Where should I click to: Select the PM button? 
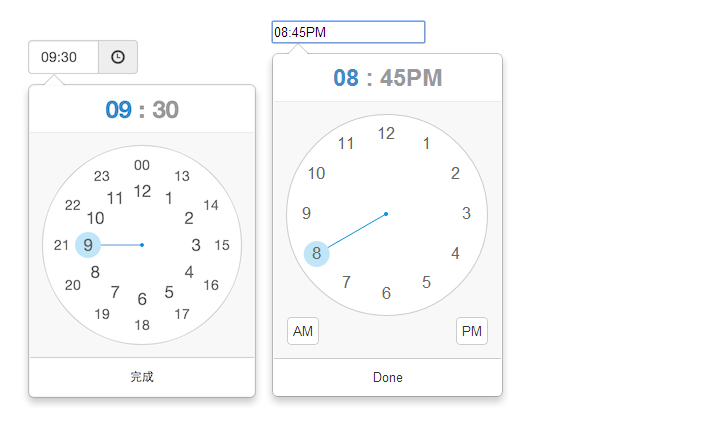pos(472,331)
